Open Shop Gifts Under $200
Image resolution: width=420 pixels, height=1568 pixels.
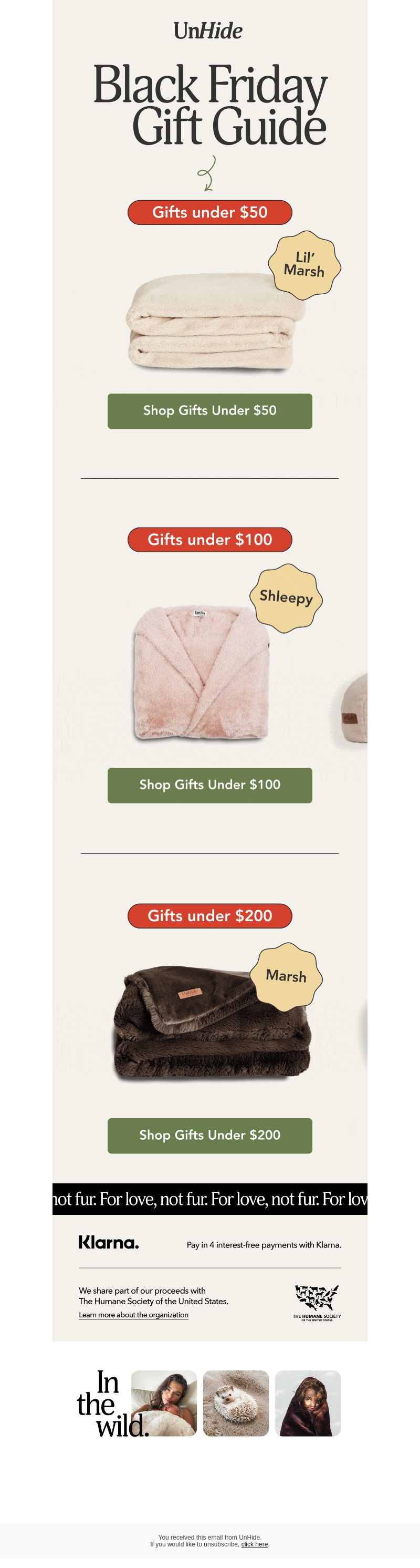pyautogui.click(x=209, y=1135)
